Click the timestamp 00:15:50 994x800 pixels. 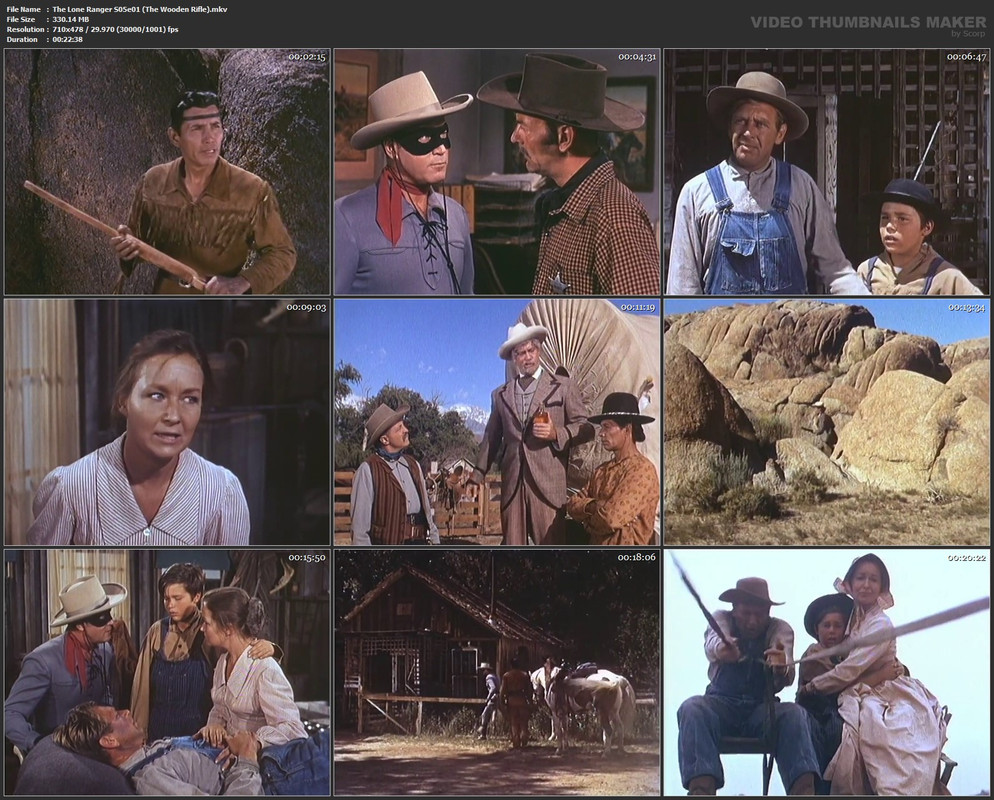pyautogui.click(x=307, y=558)
